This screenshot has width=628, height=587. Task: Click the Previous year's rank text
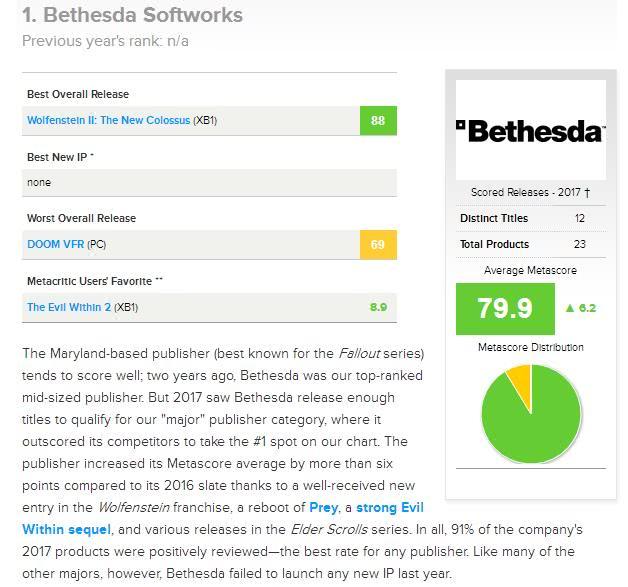coord(105,41)
